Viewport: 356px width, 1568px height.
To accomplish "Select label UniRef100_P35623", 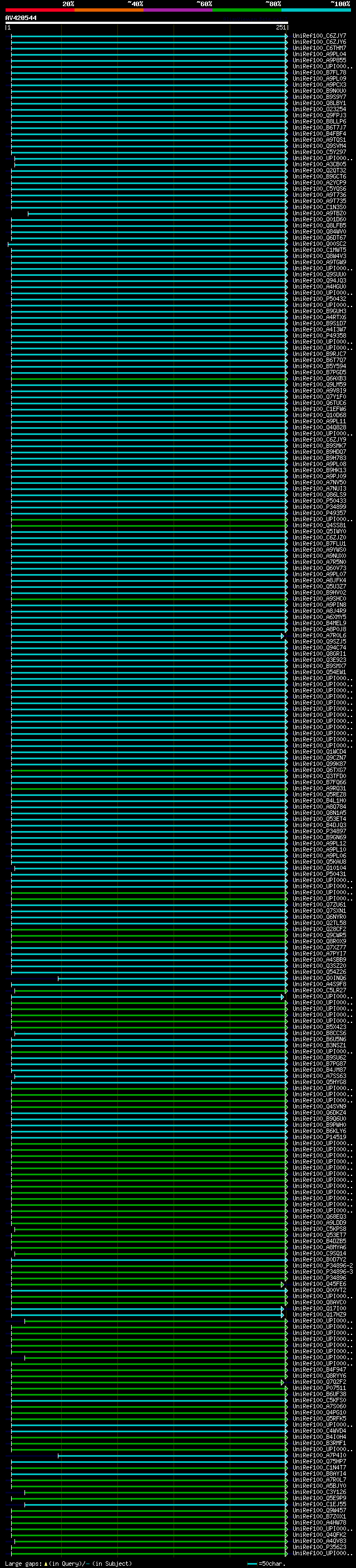I will (319, 1547).
